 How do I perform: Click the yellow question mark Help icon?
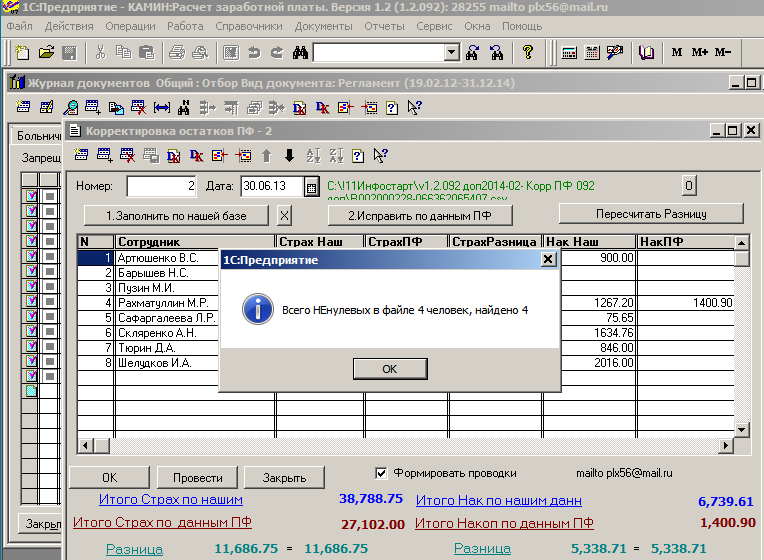(x=528, y=52)
